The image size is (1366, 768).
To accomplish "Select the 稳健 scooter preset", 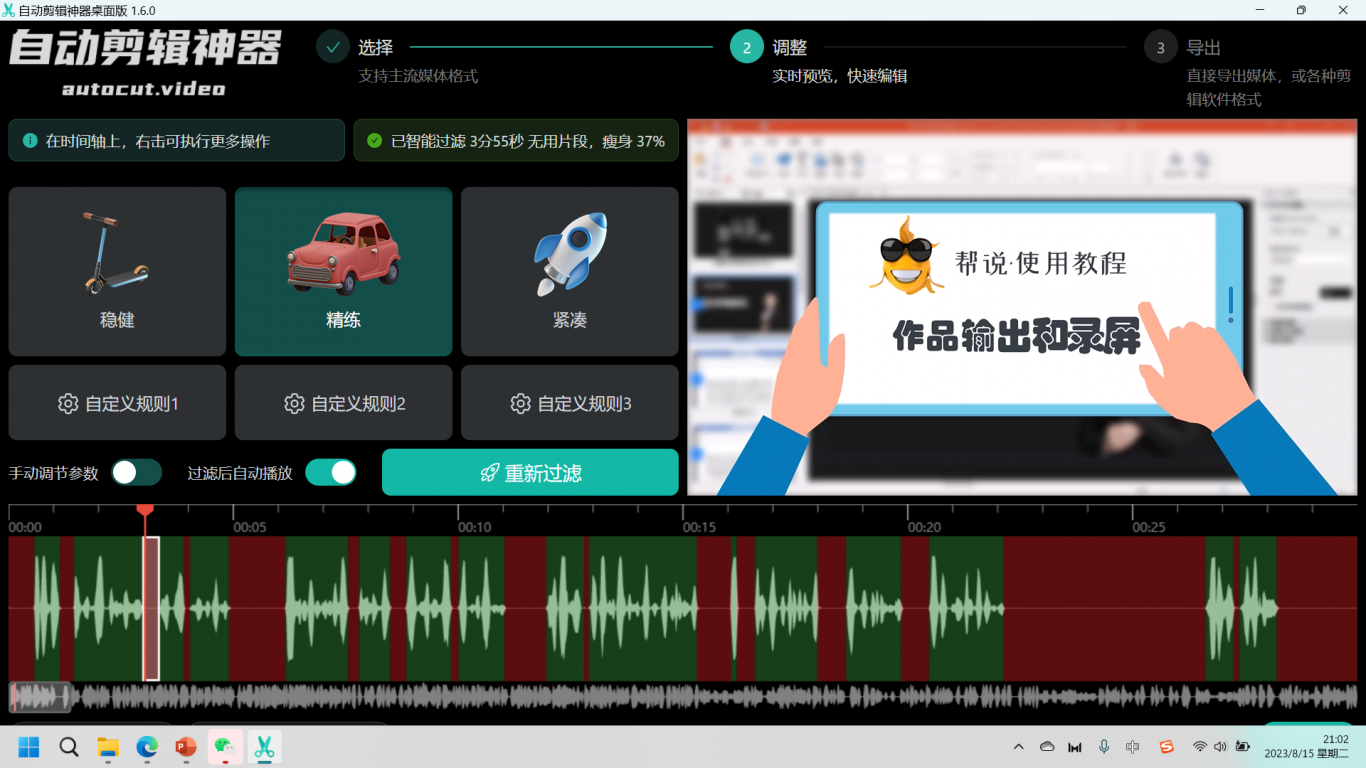I will (117, 271).
